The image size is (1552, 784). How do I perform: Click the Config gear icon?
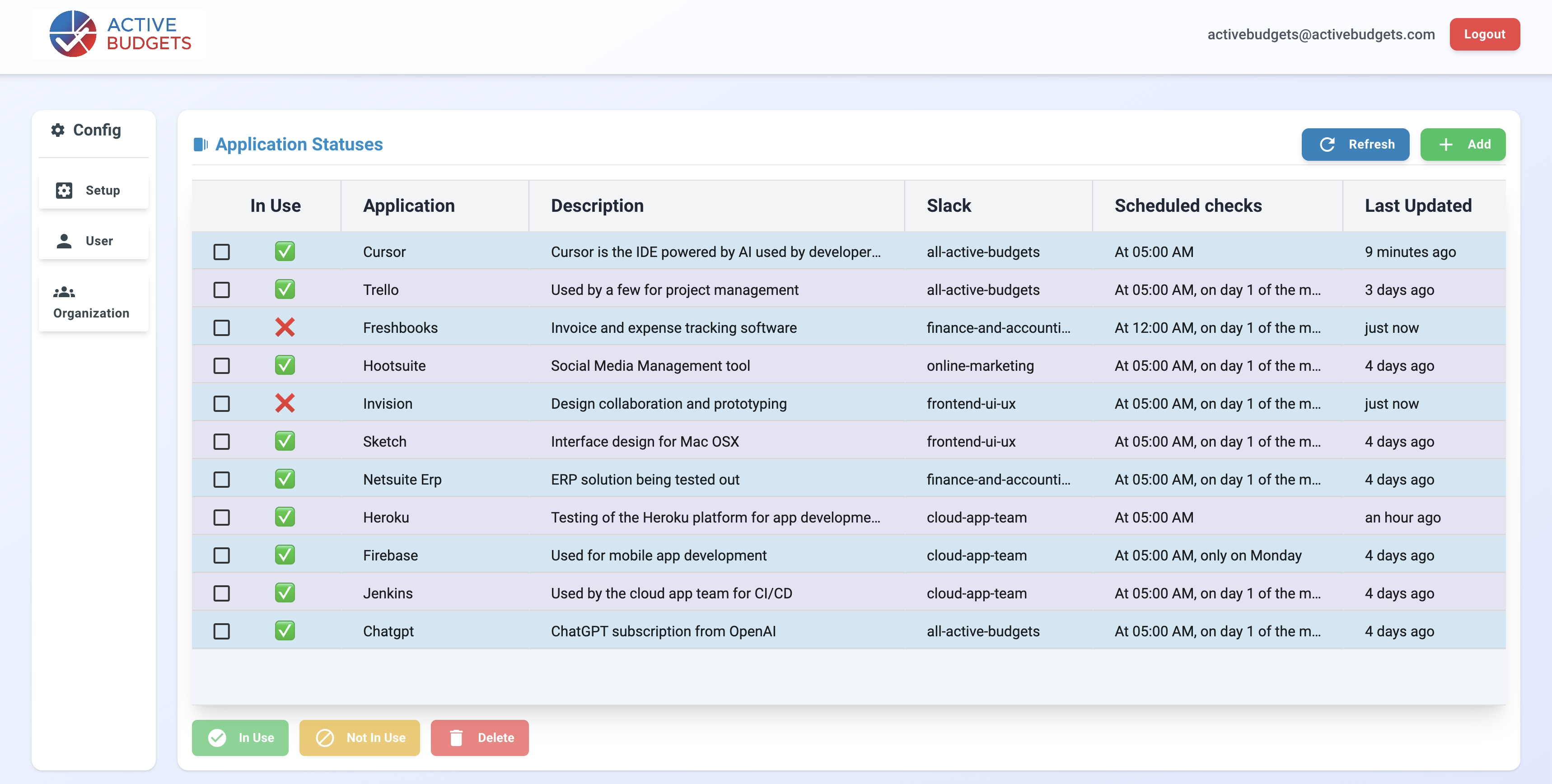point(58,130)
